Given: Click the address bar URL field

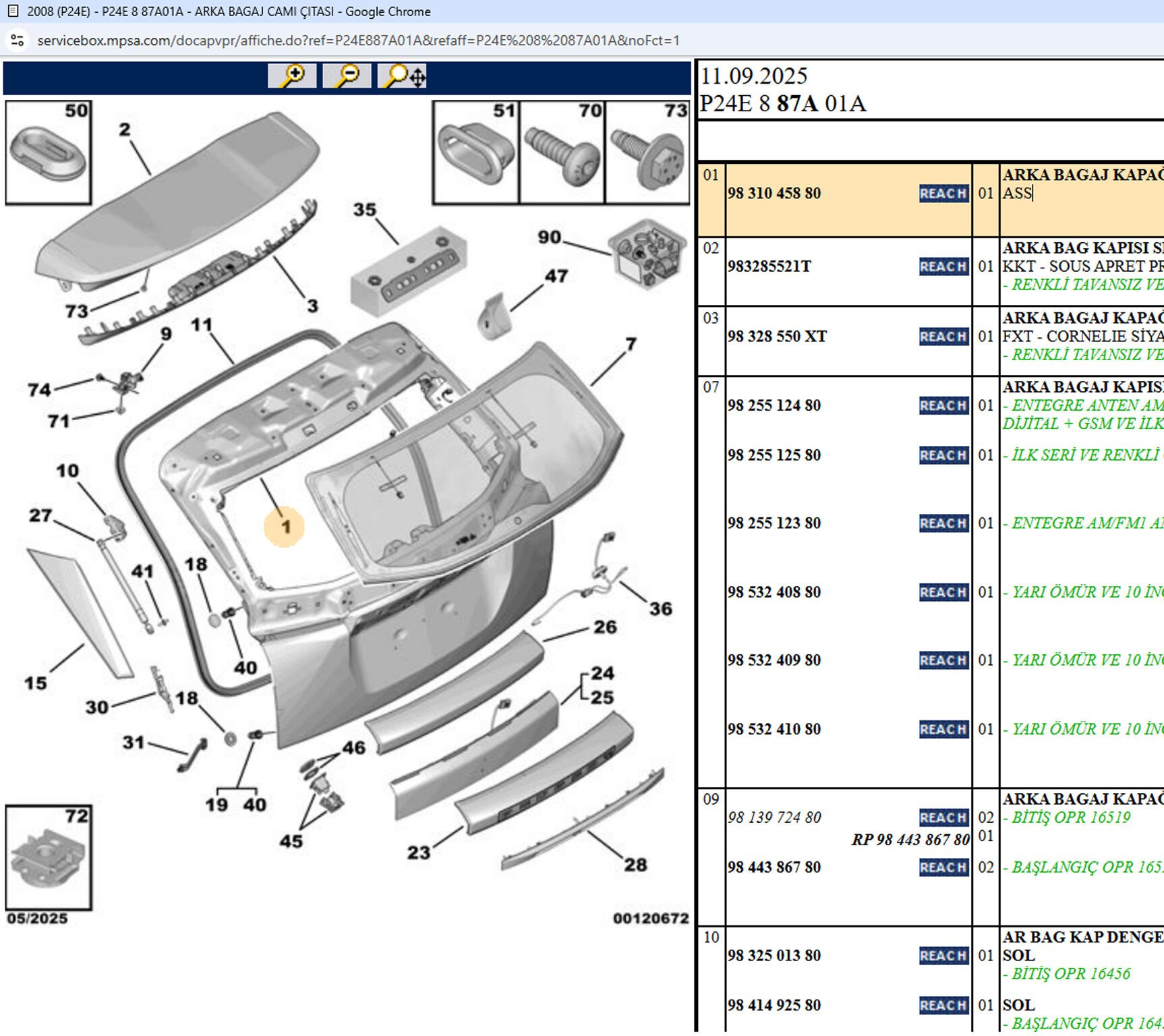Looking at the screenshot, I should [357, 40].
